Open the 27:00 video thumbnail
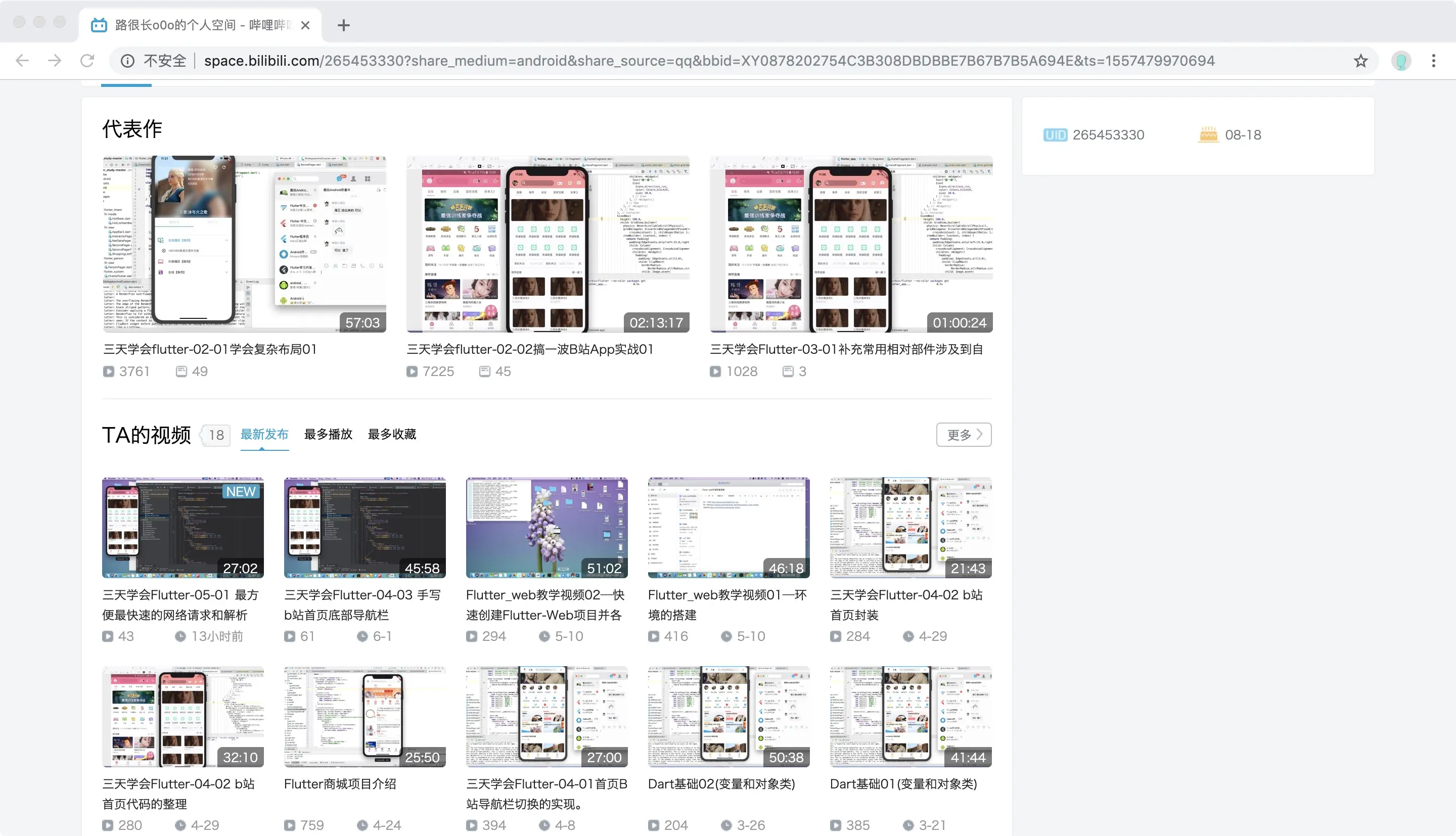The image size is (1456, 836). click(x=547, y=717)
